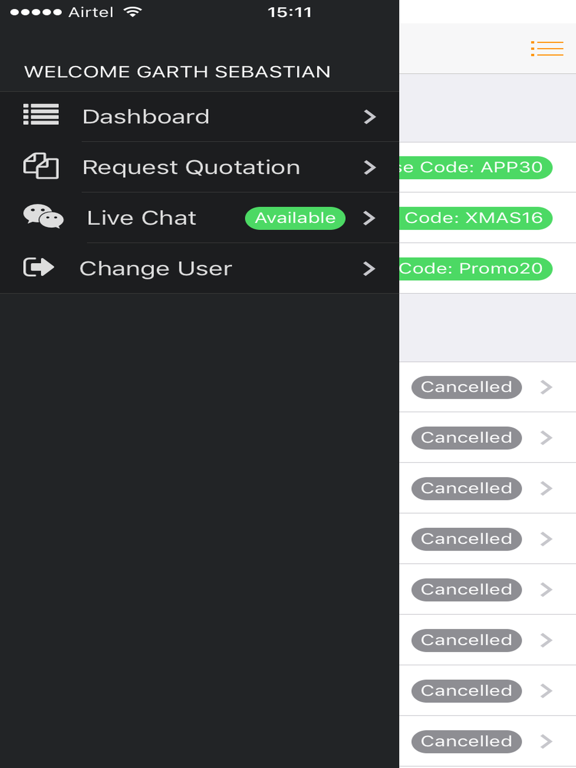
Task: Close the side menu via orange hamburger icon
Action: click(x=547, y=48)
